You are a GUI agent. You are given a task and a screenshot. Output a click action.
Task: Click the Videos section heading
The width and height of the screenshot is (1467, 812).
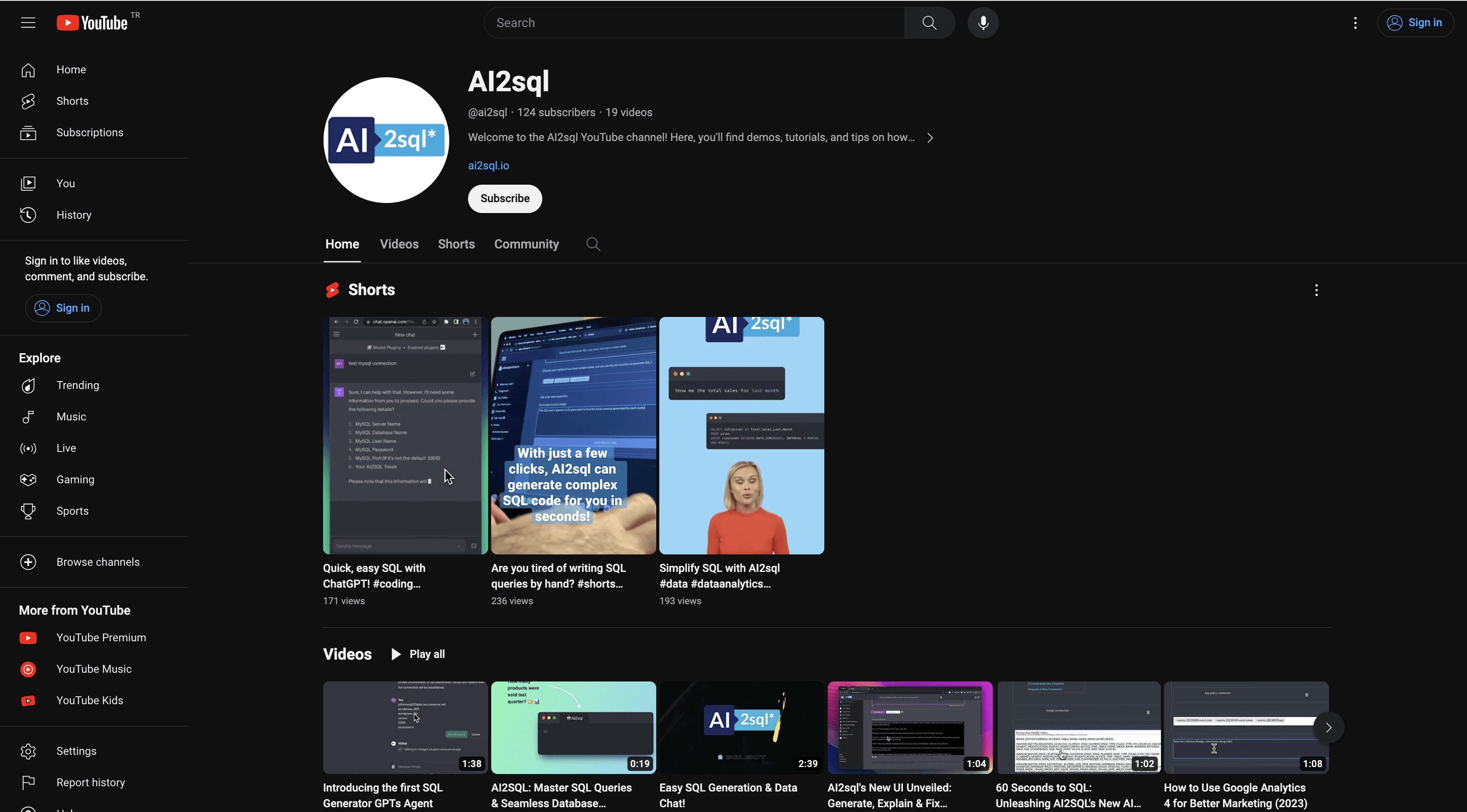pos(347,654)
